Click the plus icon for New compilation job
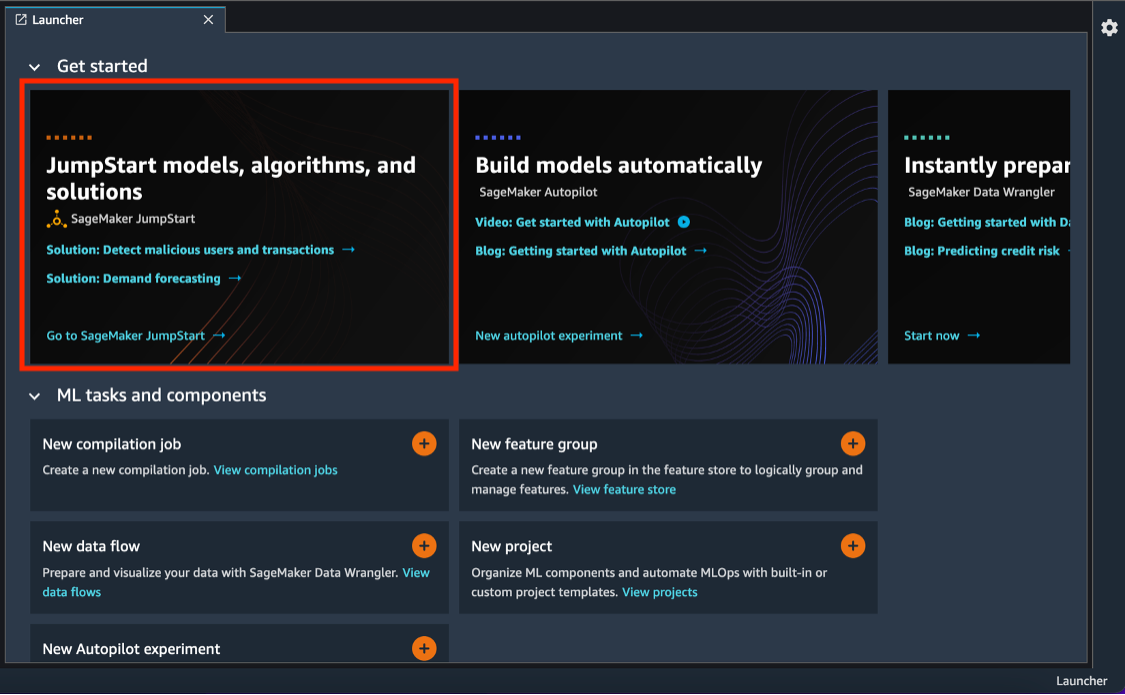 click(424, 443)
